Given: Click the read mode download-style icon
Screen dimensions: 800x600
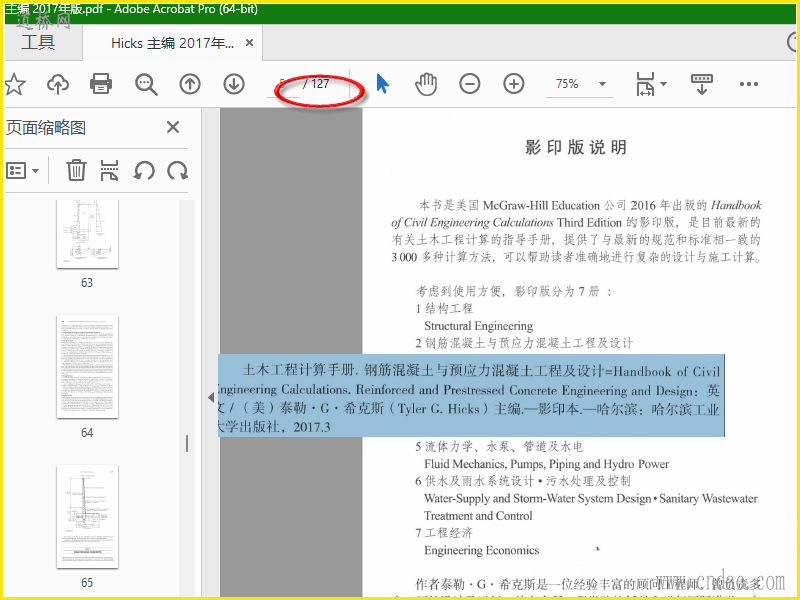Looking at the screenshot, I should coord(702,84).
